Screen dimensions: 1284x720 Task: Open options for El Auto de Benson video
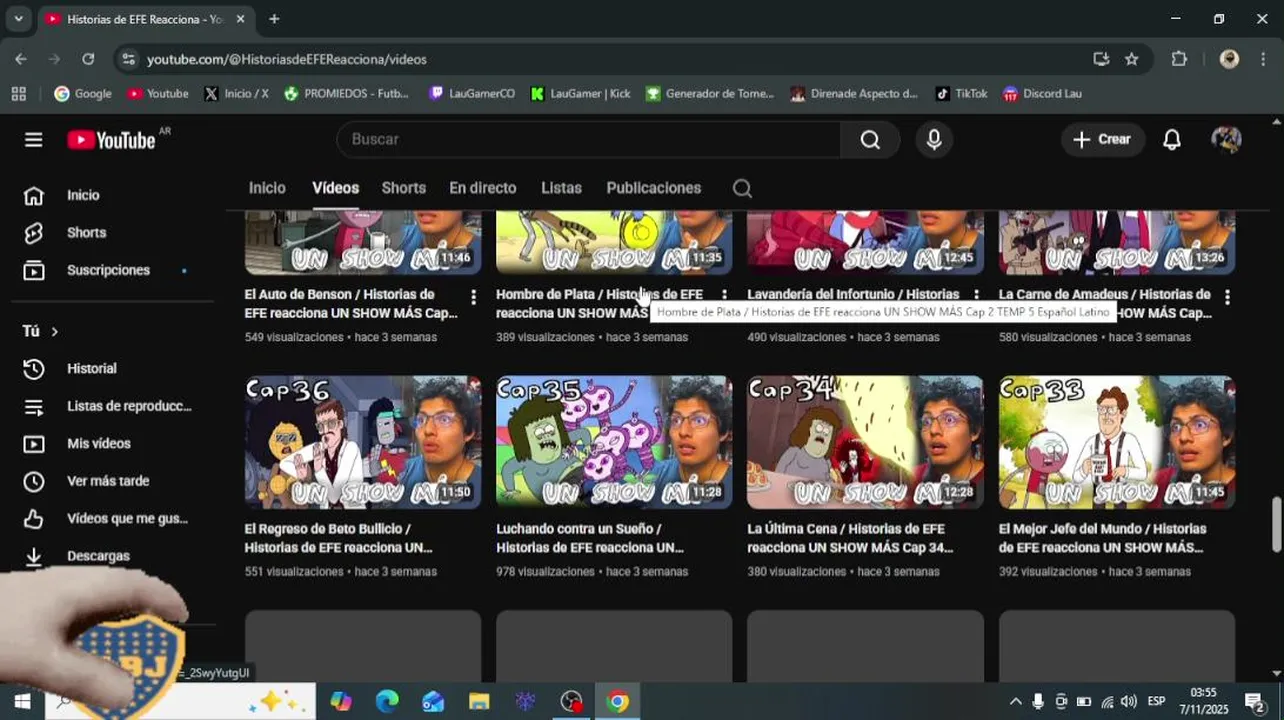tap(473, 297)
